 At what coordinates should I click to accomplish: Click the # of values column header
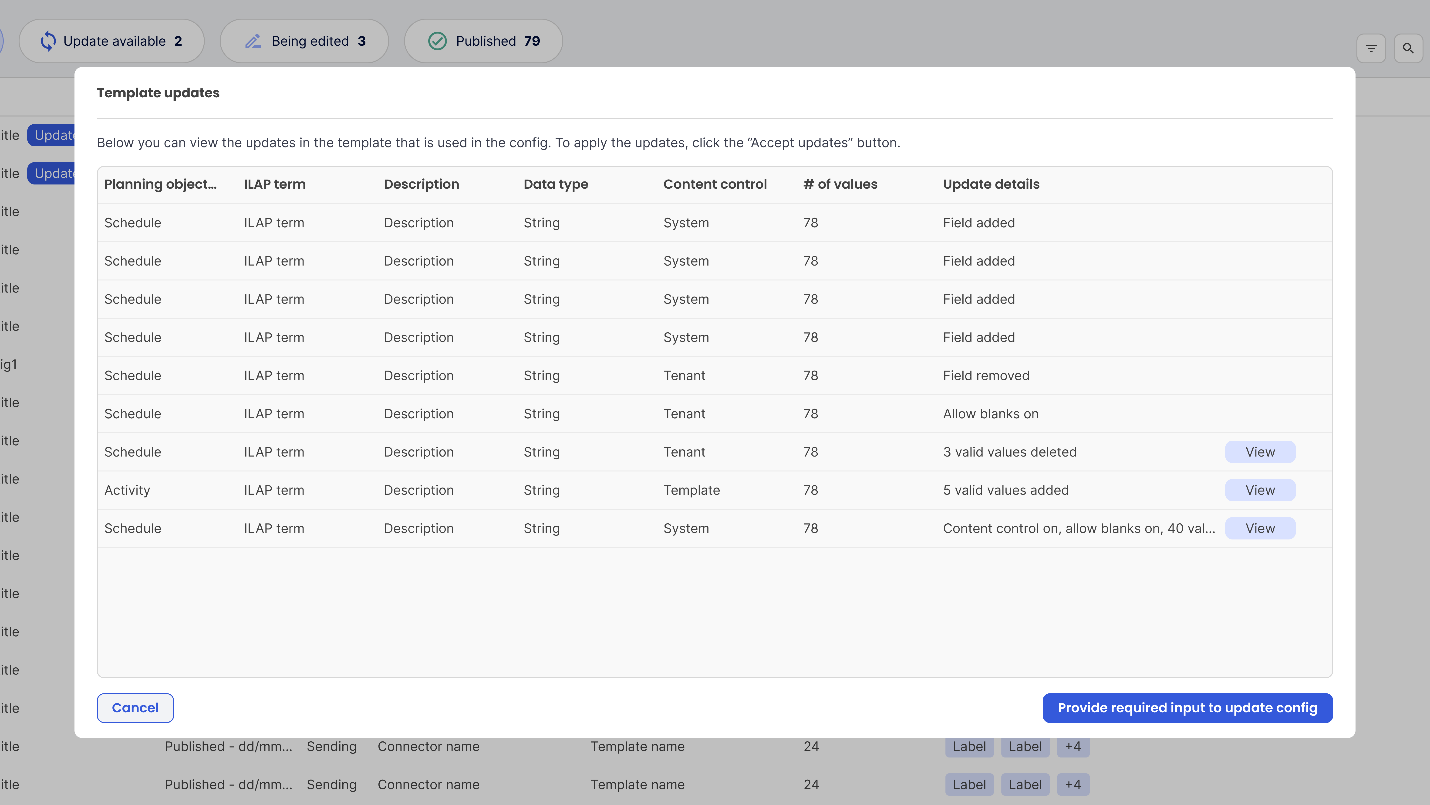click(x=840, y=184)
